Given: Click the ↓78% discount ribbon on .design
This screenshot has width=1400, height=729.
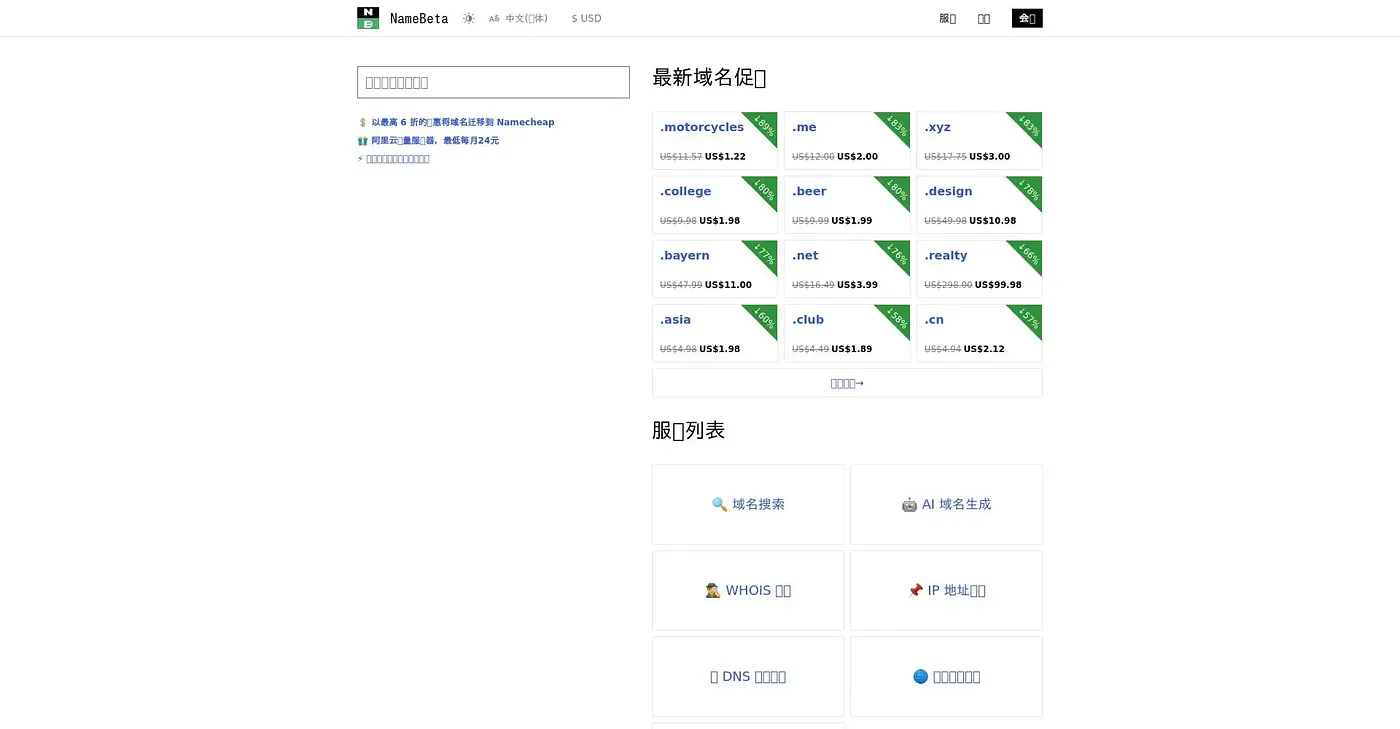Looking at the screenshot, I should [1028, 190].
